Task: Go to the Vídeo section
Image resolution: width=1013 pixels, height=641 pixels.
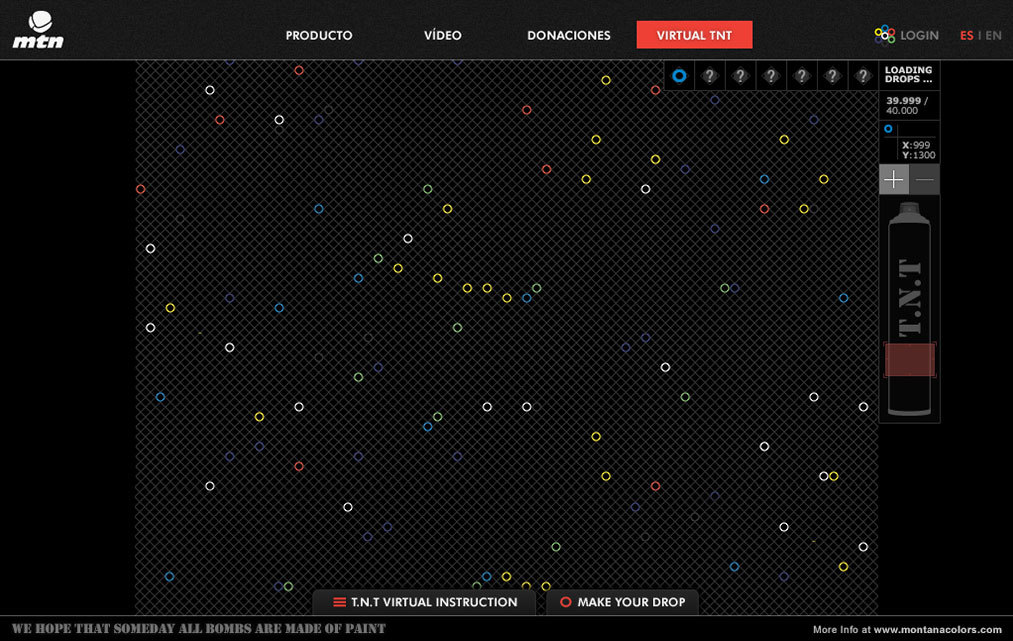Action: [442, 35]
